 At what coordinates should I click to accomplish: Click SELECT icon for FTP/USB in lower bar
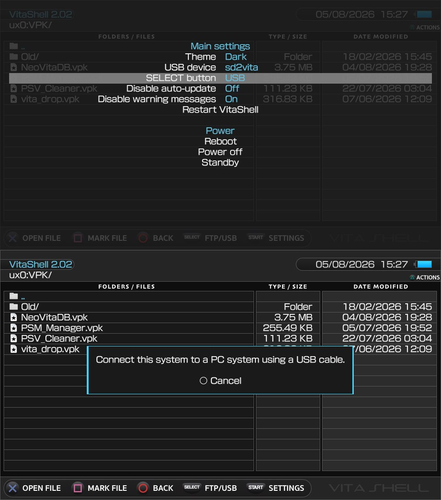click(x=192, y=487)
